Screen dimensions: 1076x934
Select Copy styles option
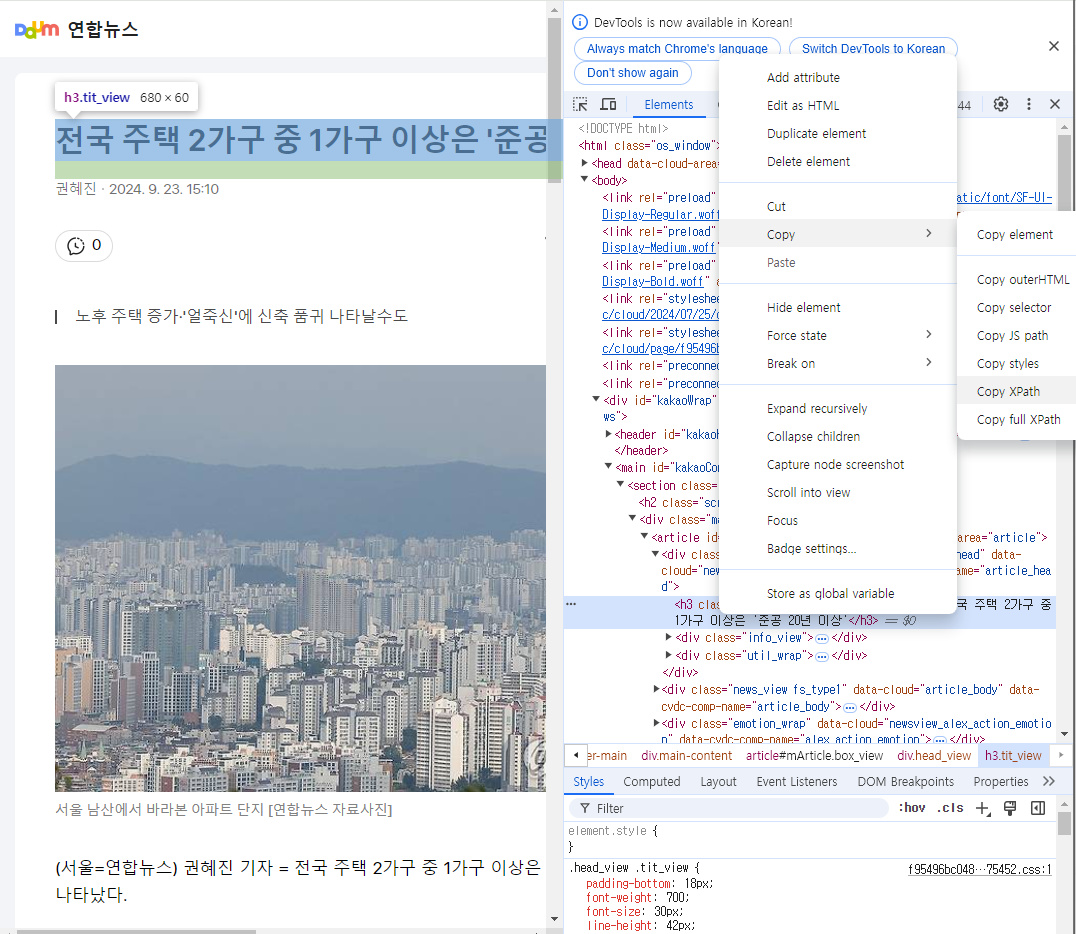click(1017, 364)
